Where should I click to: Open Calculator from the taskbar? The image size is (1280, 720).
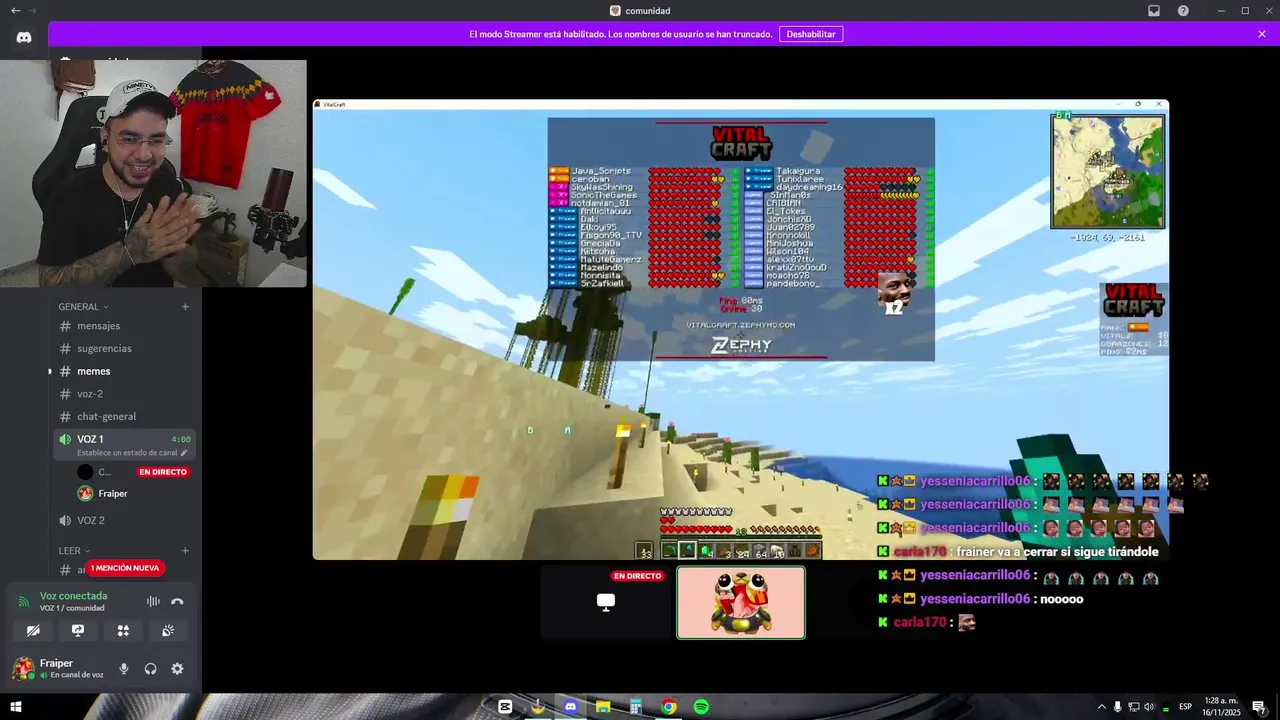pos(636,707)
